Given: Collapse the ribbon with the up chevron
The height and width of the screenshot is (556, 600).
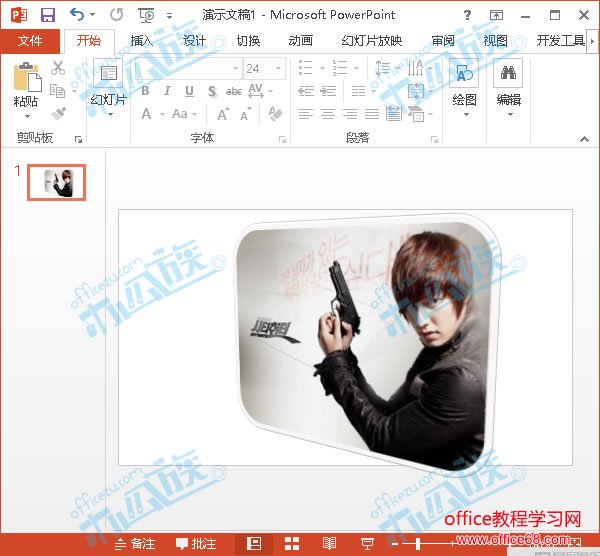Looking at the screenshot, I should click(x=584, y=139).
